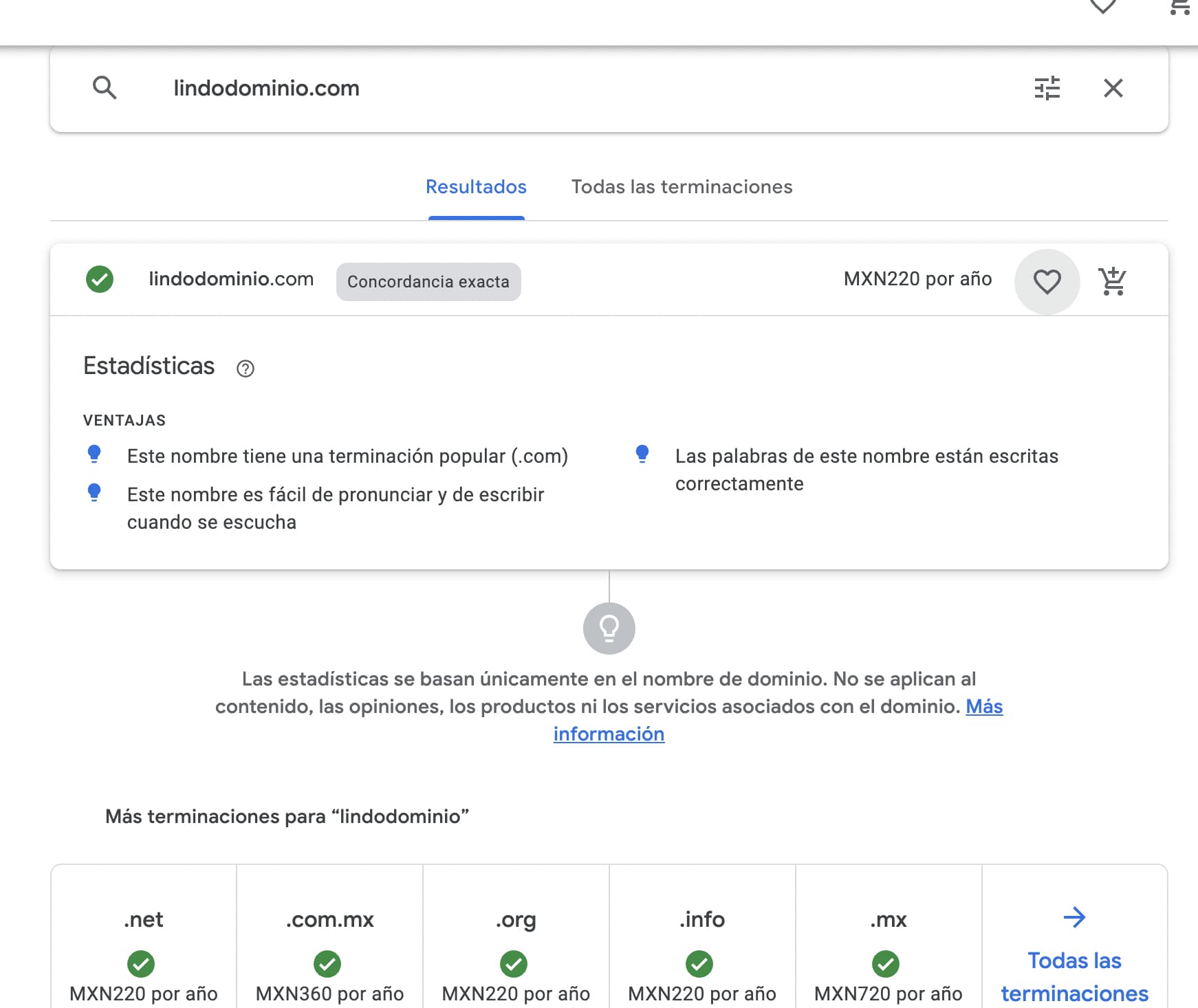Open the Estadísticas help icon
Screen dimensions: 1198x1008
coord(246,369)
